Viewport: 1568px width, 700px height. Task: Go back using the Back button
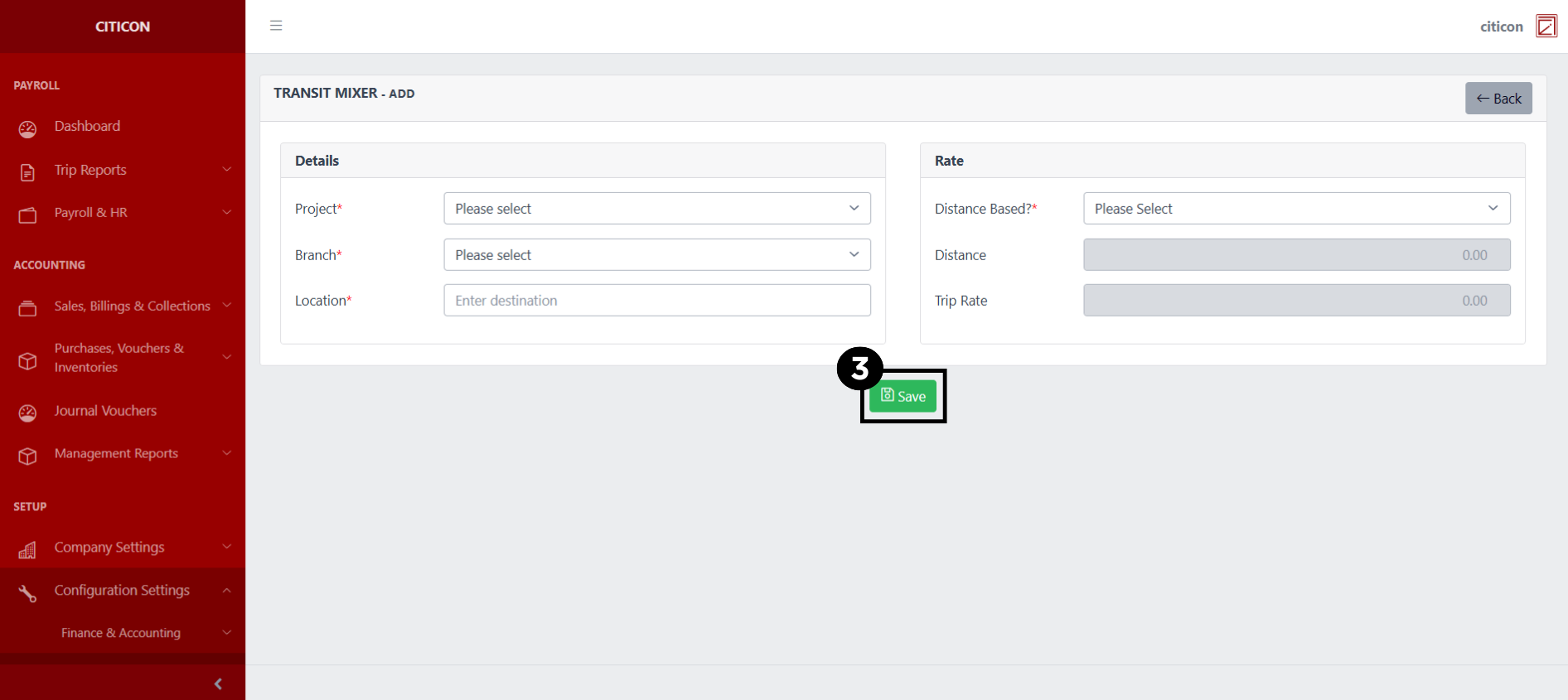coord(1498,99)
